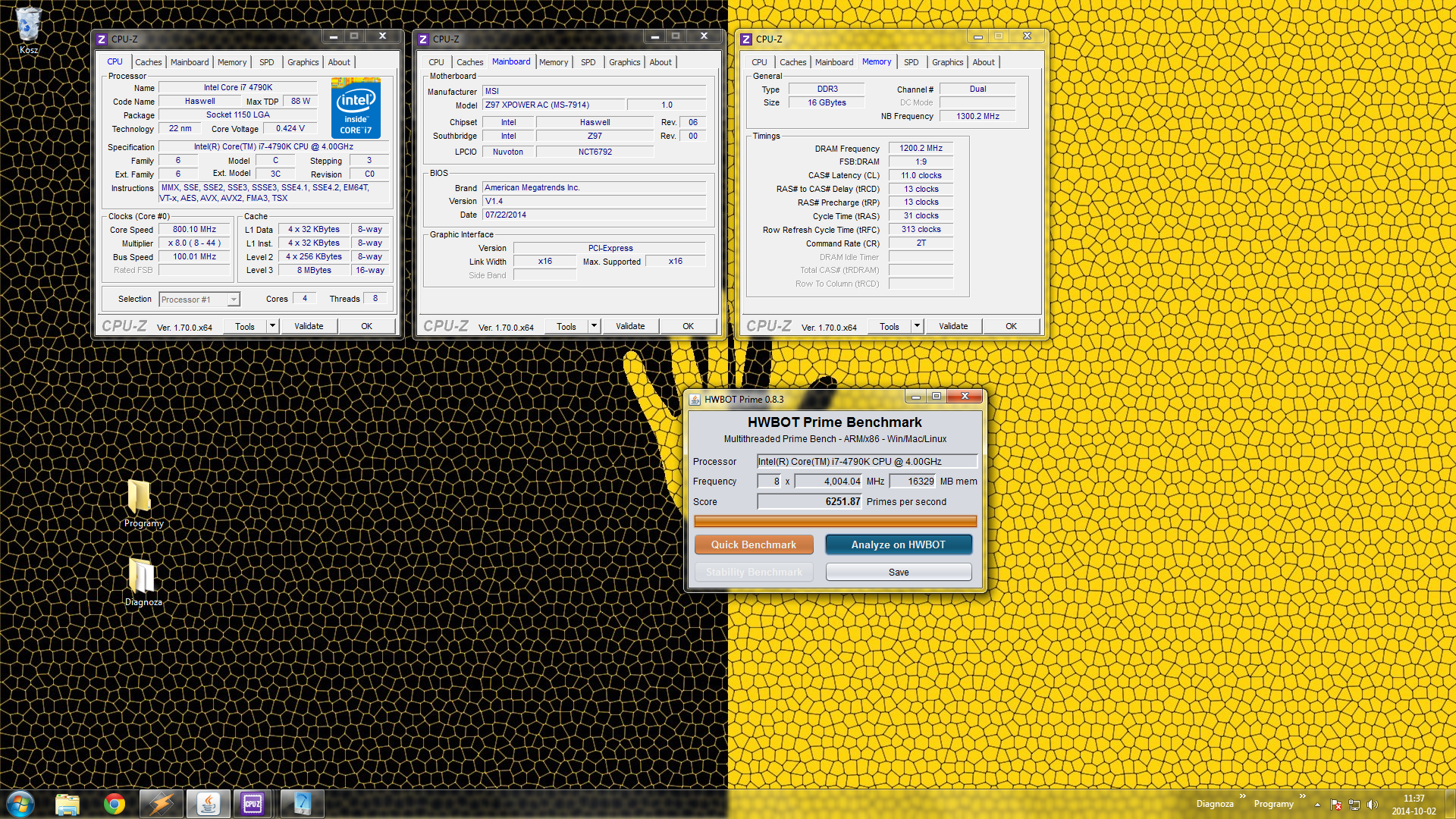Click BIOS brand 'American Megatrends Inc.'
1456x819 pixels.
coord(594,187)
